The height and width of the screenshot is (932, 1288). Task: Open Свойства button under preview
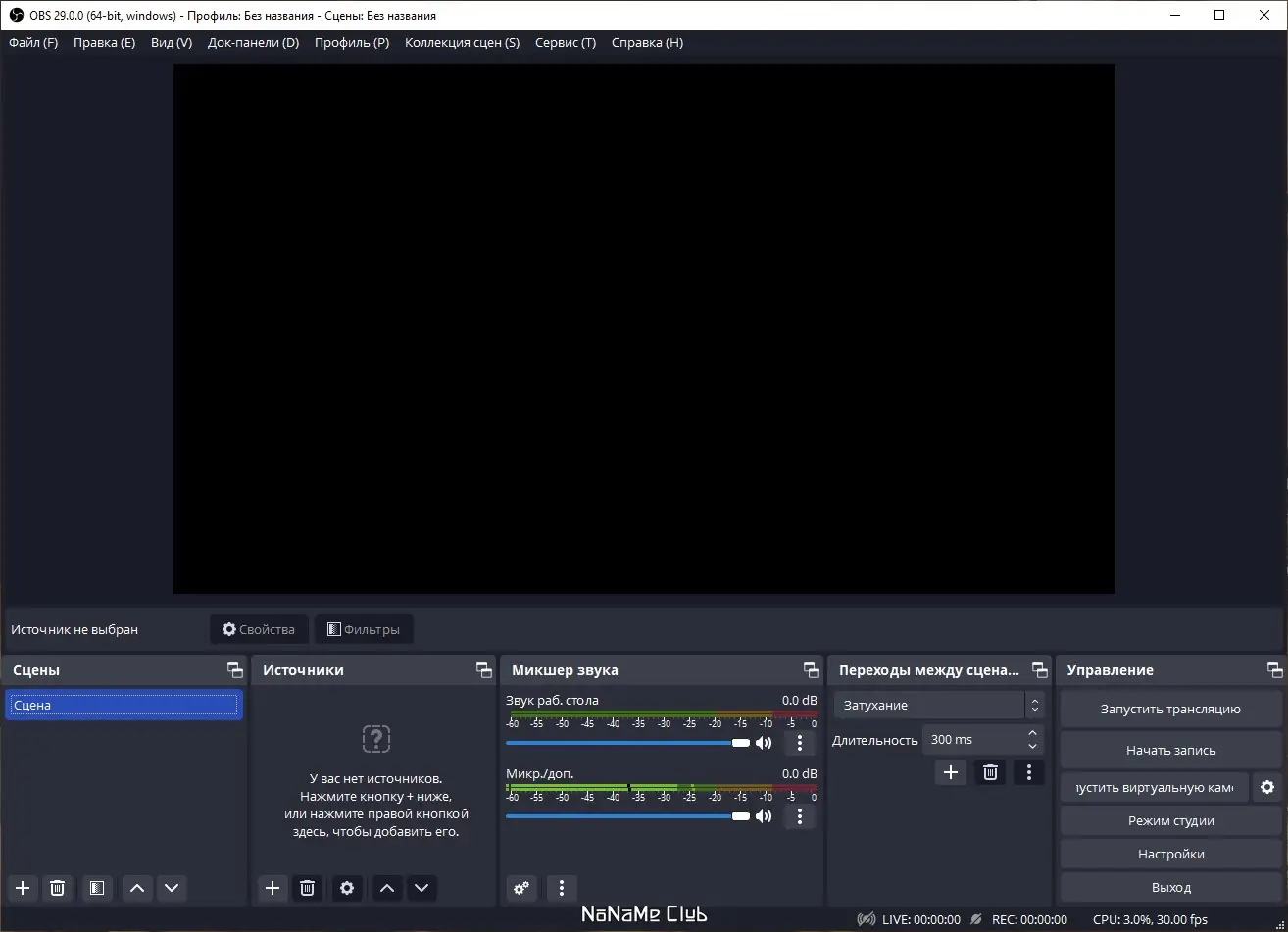pyautogui.click(x=259, y=629)
